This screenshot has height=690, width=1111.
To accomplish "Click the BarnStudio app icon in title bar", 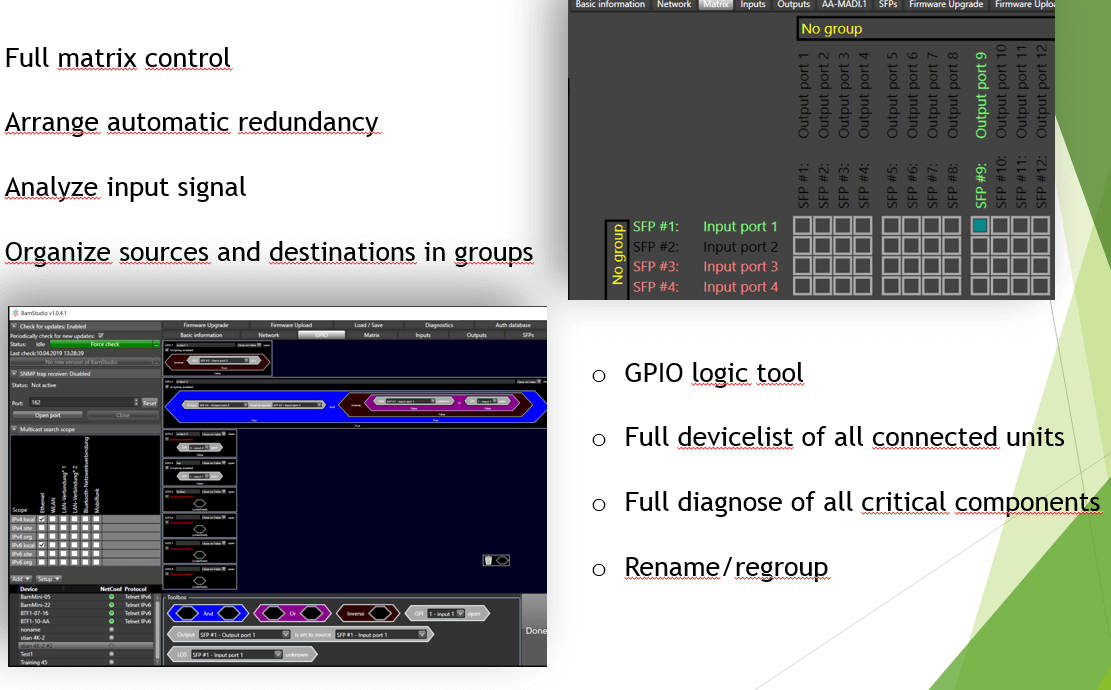I will 15,313.
